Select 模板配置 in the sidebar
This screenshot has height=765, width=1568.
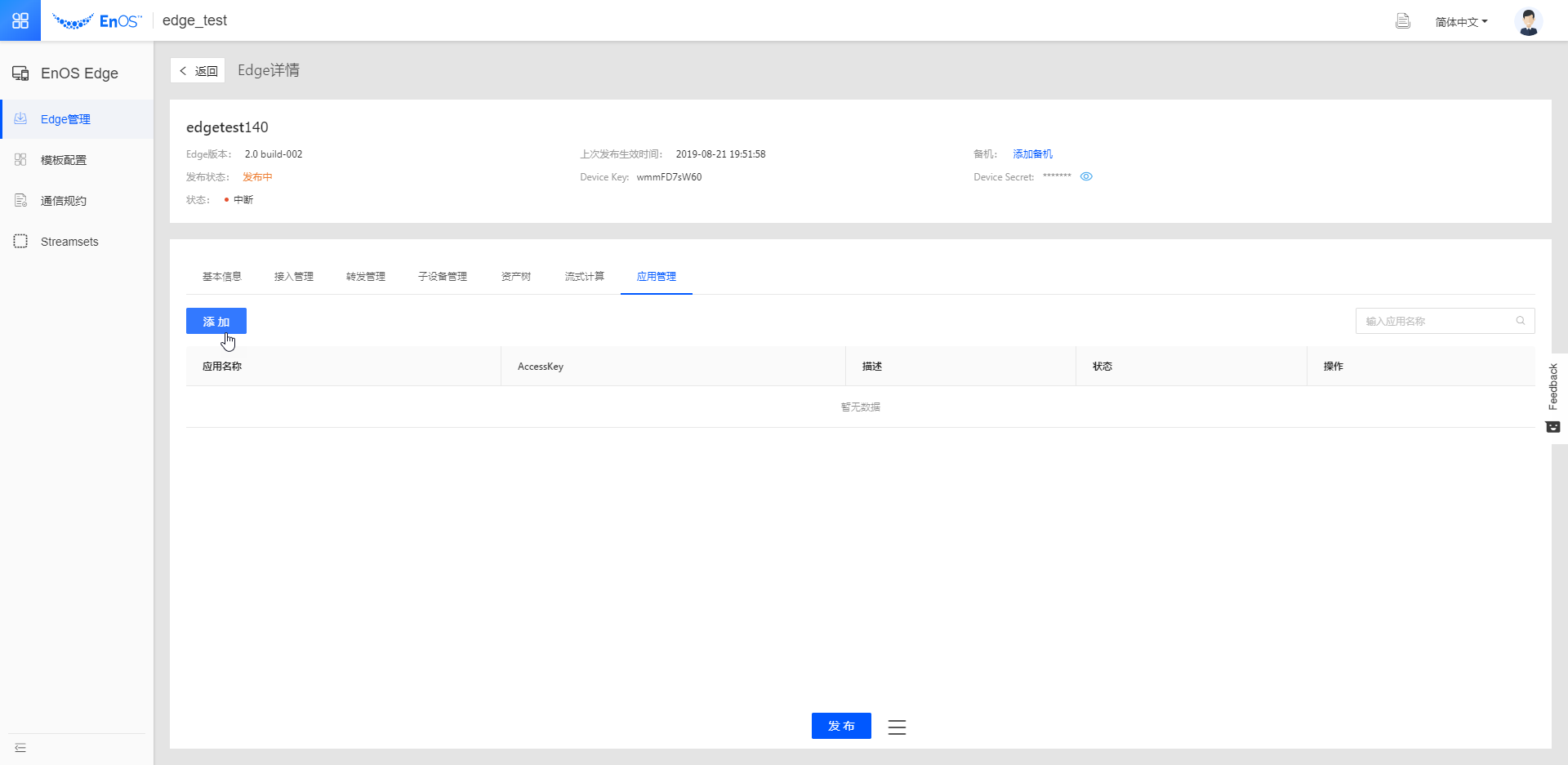[x=64, y=160]
